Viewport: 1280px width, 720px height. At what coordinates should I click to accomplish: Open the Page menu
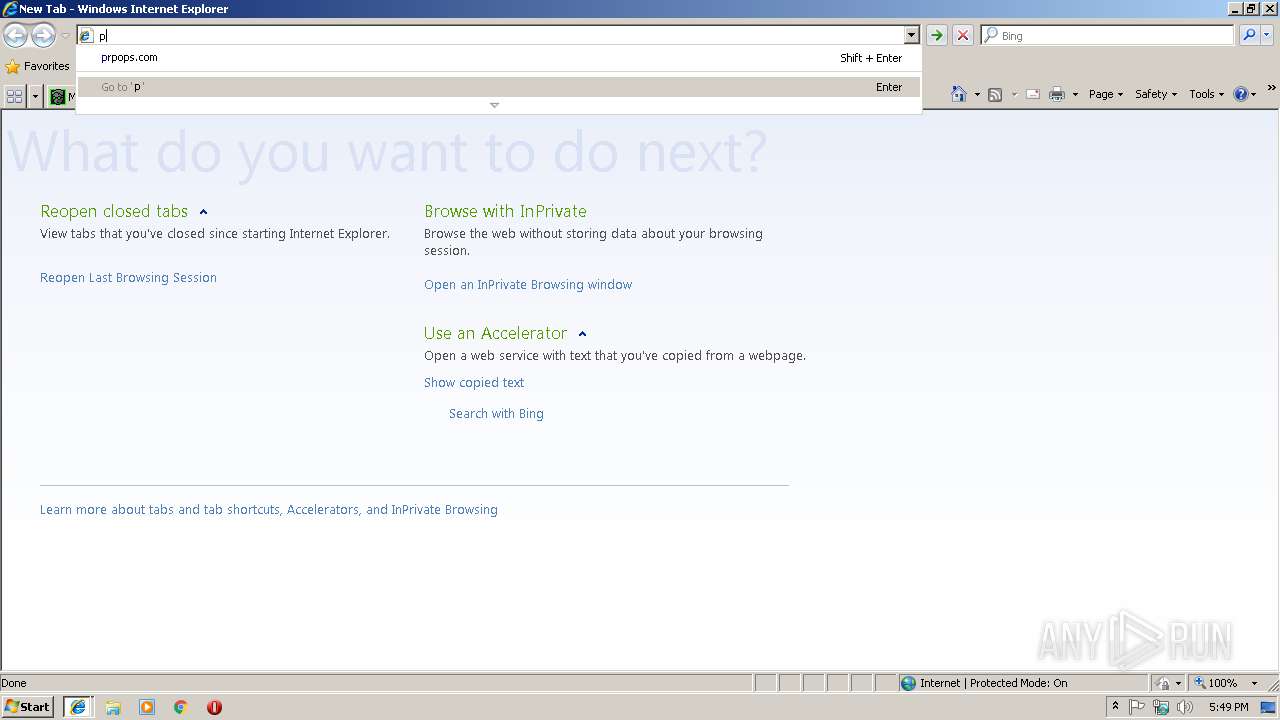[1105, 94]
